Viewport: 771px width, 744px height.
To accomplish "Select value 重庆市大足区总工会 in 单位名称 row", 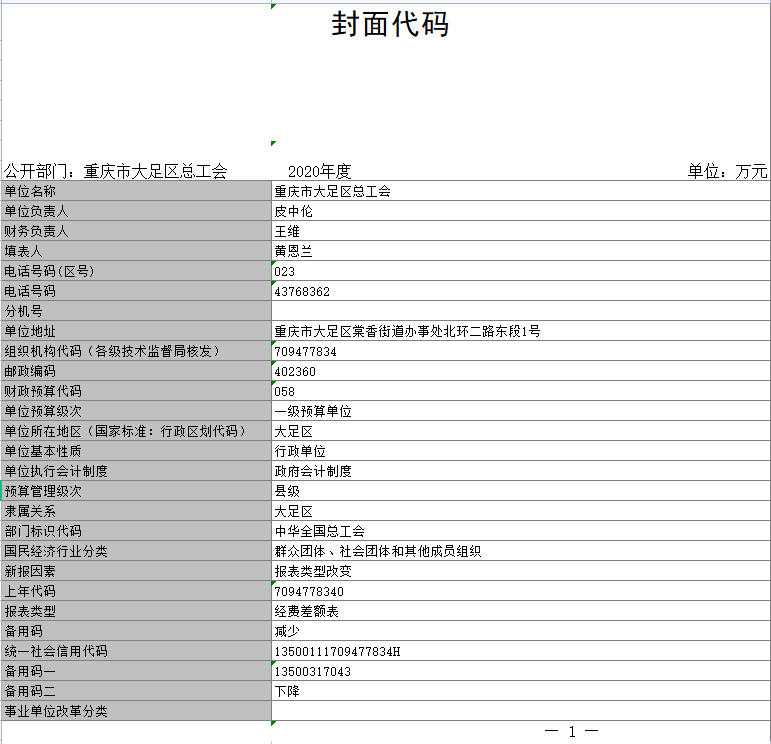I will pos(332,191).
